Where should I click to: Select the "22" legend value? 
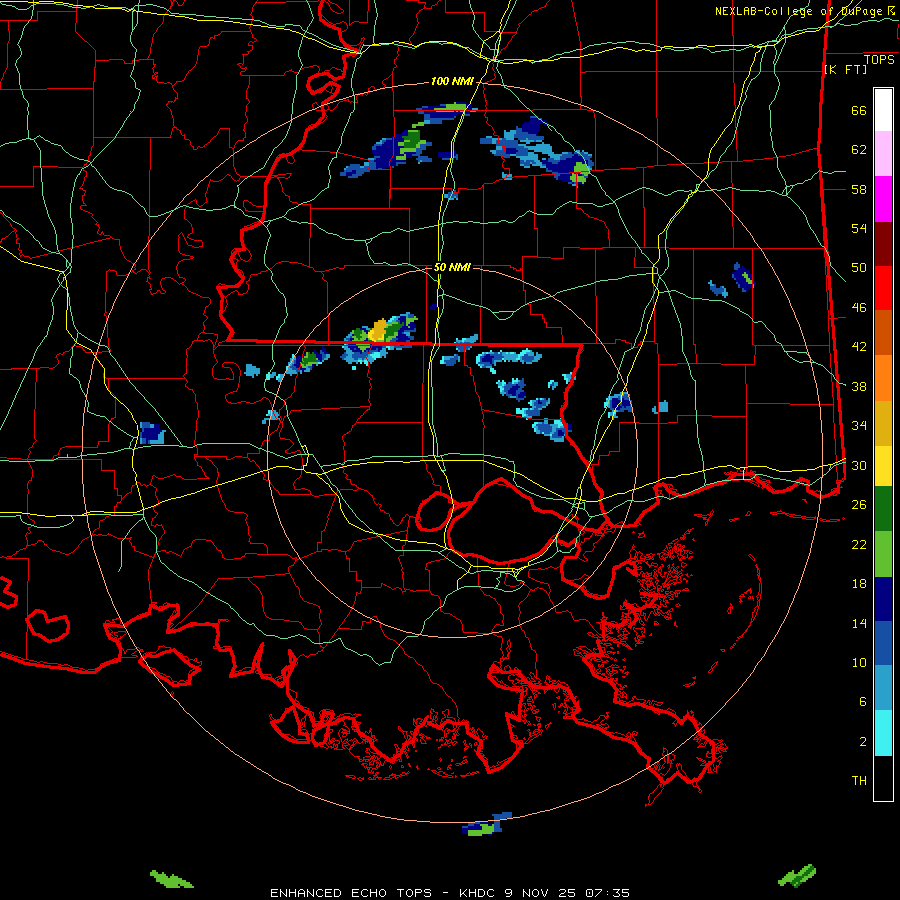click(x=859, y=544)
